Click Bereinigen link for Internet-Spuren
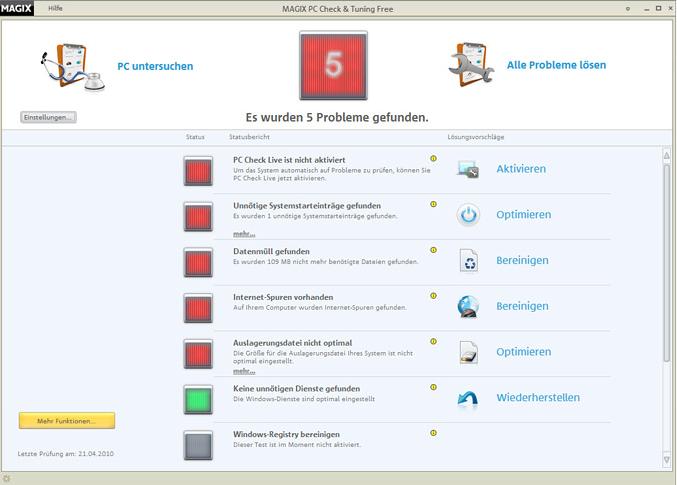The image size is (677, 485). [x=522, y=306]
